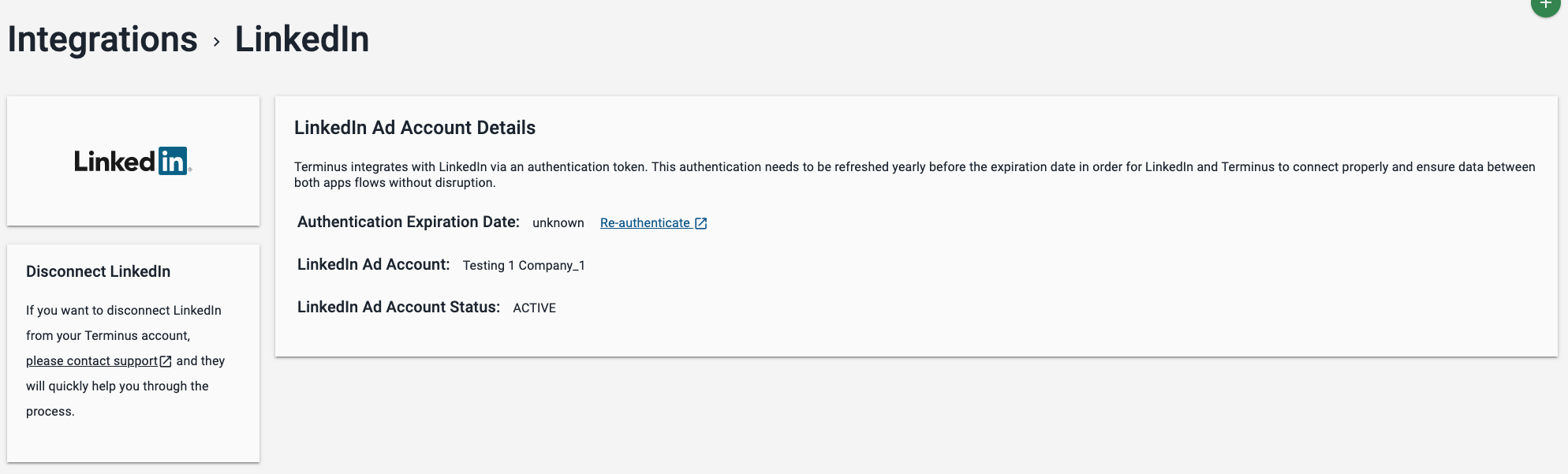Viewport: 1568px width, 474px height.
Task: Select the 'unknown' expiration date value
Action: click(x=558, y=223)
